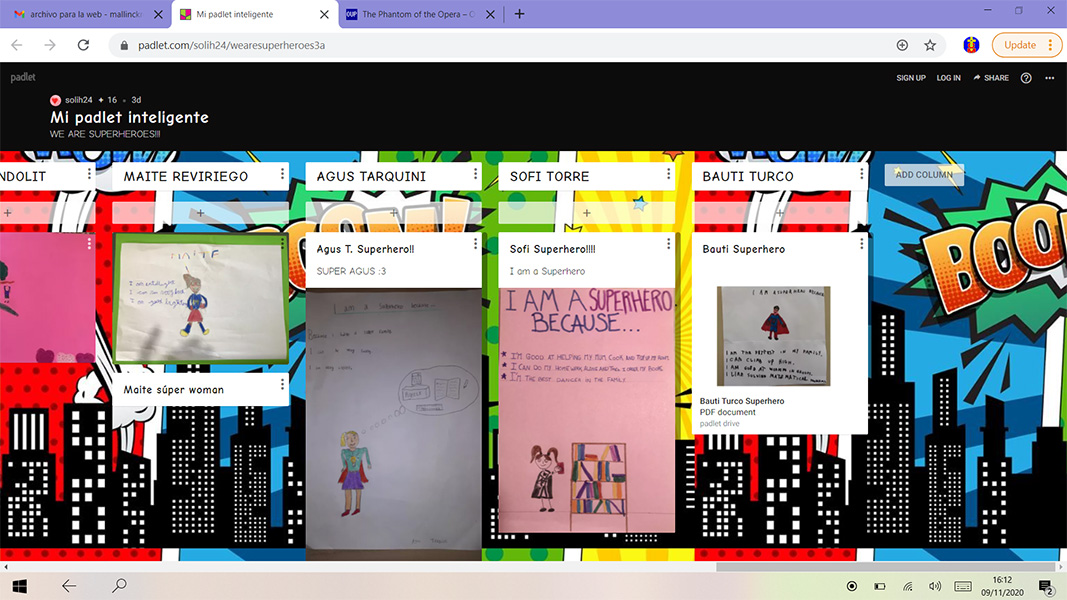Open Bauti Turco column three-dot menu

861,175
